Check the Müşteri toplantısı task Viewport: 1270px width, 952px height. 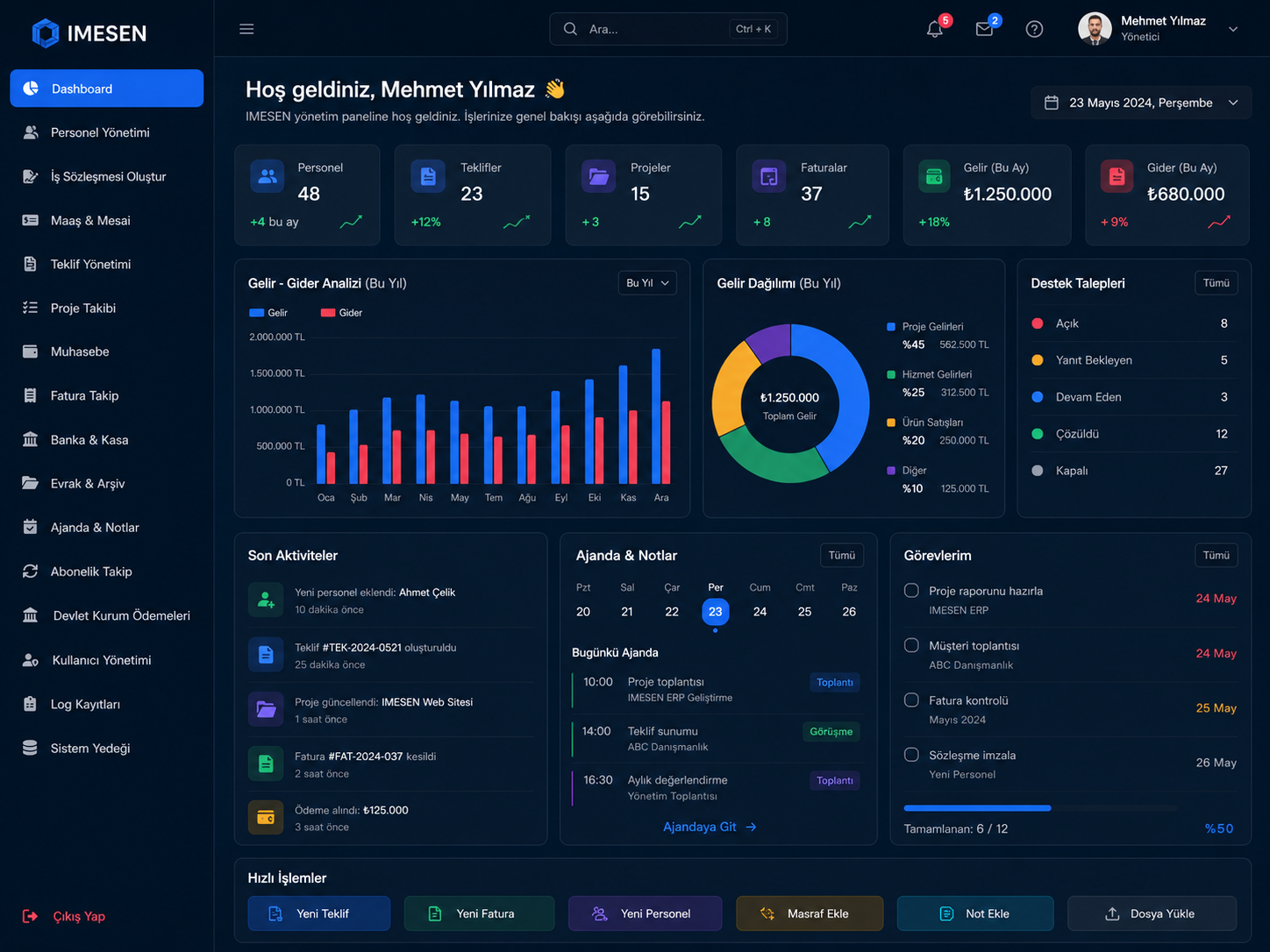click(x=911, y=645)
